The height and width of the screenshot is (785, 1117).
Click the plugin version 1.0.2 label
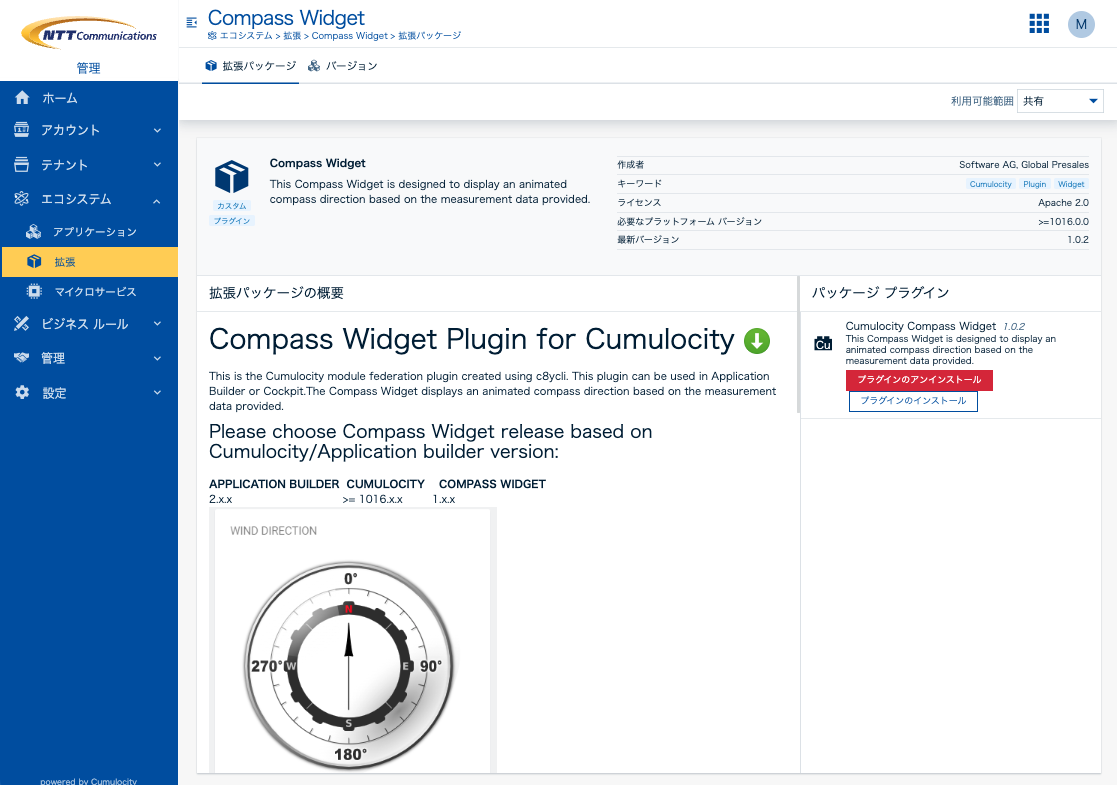point(1014,327)
